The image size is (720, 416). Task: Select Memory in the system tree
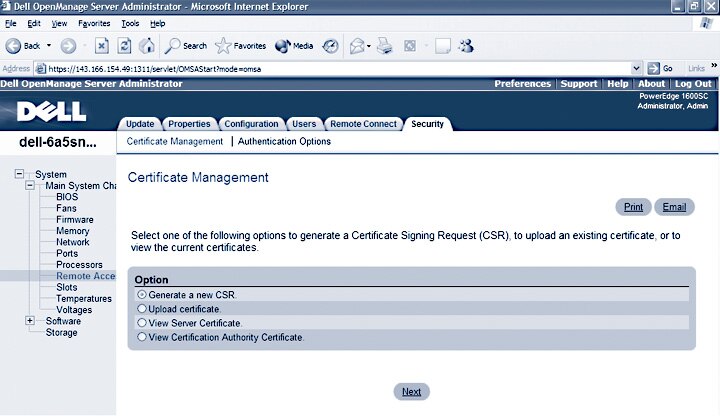[73, 231]
